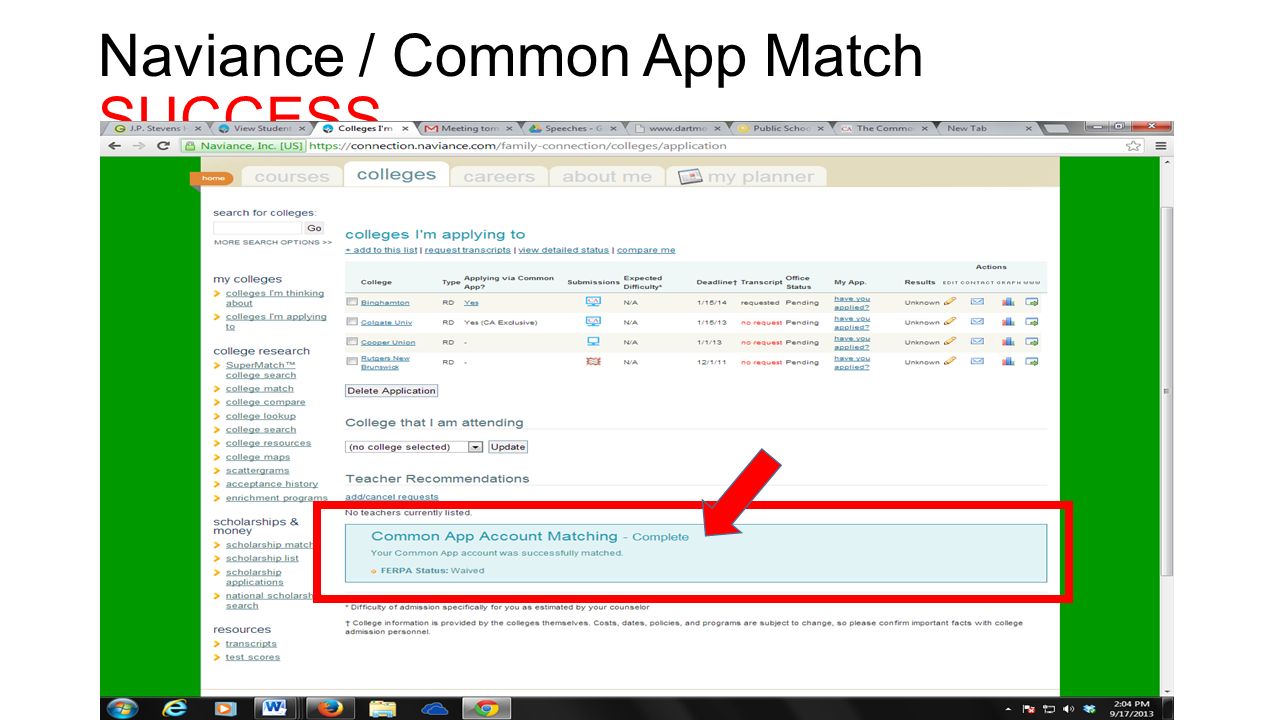Open the SuperMatch college search link

[x=261, y=370]
